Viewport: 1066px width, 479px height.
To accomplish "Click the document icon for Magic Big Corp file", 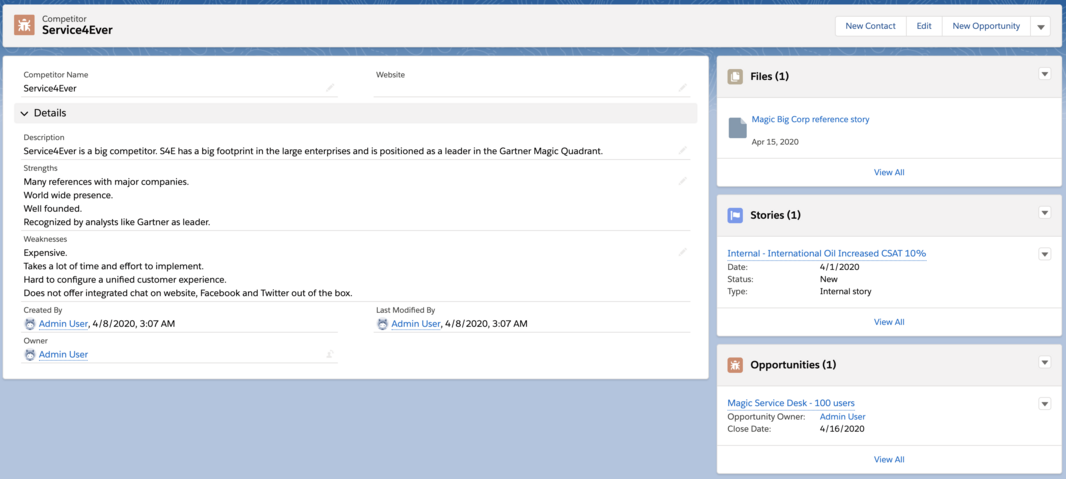I will (737, 127).
